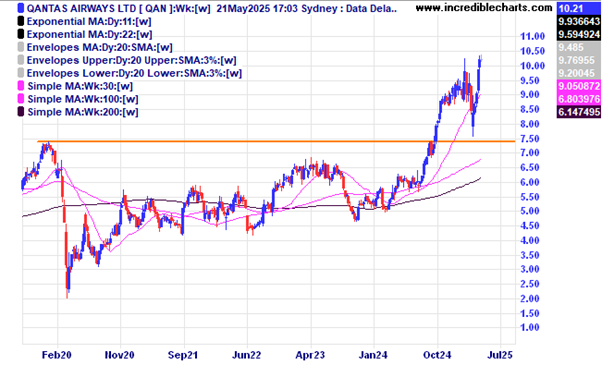Click the dark 6.147495 SMA value box
The height and width of the screenshot is (365, 602).
[579, 112]
